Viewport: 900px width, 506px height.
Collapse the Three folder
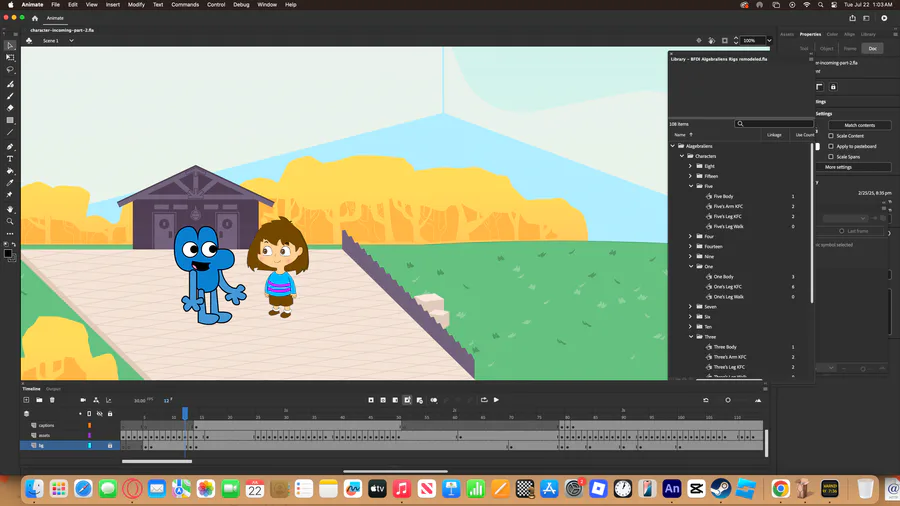691,337
